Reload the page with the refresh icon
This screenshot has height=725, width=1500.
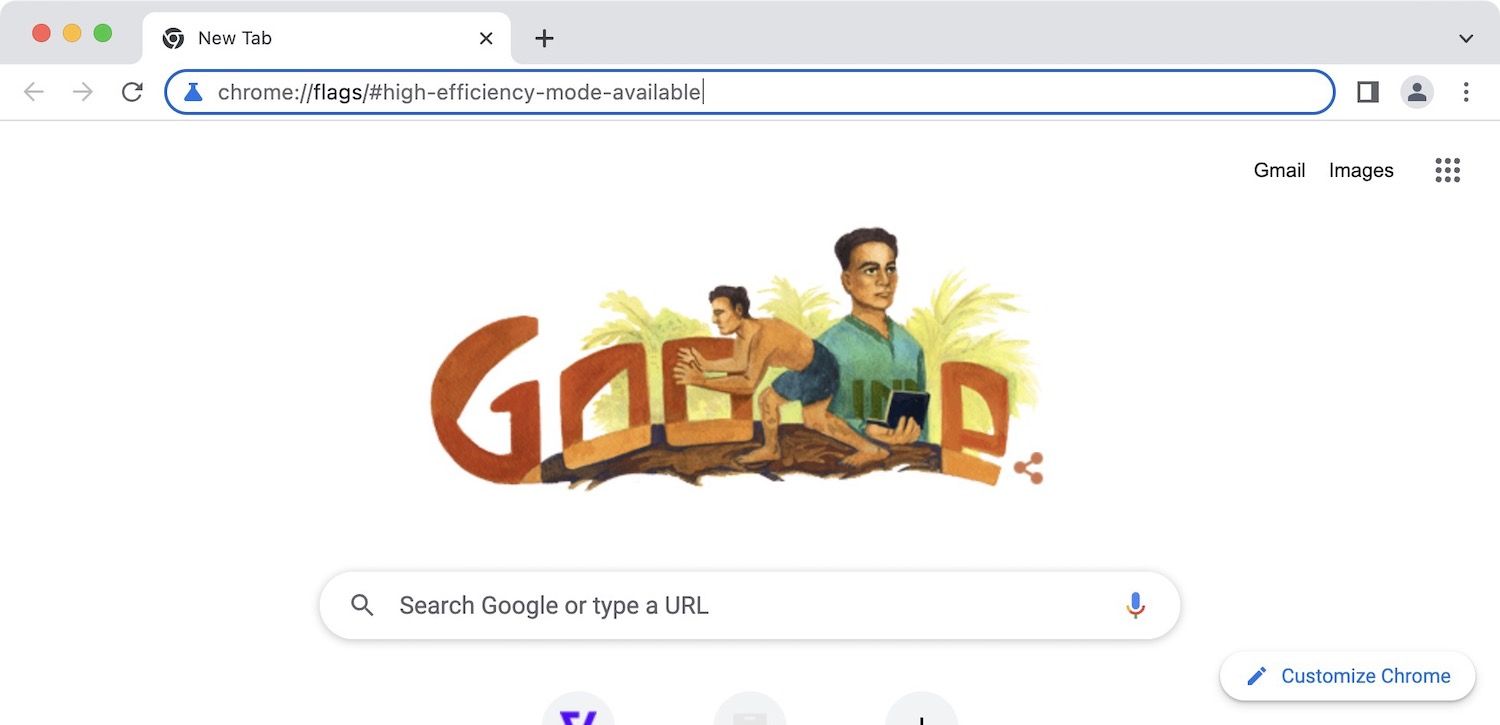pos(132,92)
